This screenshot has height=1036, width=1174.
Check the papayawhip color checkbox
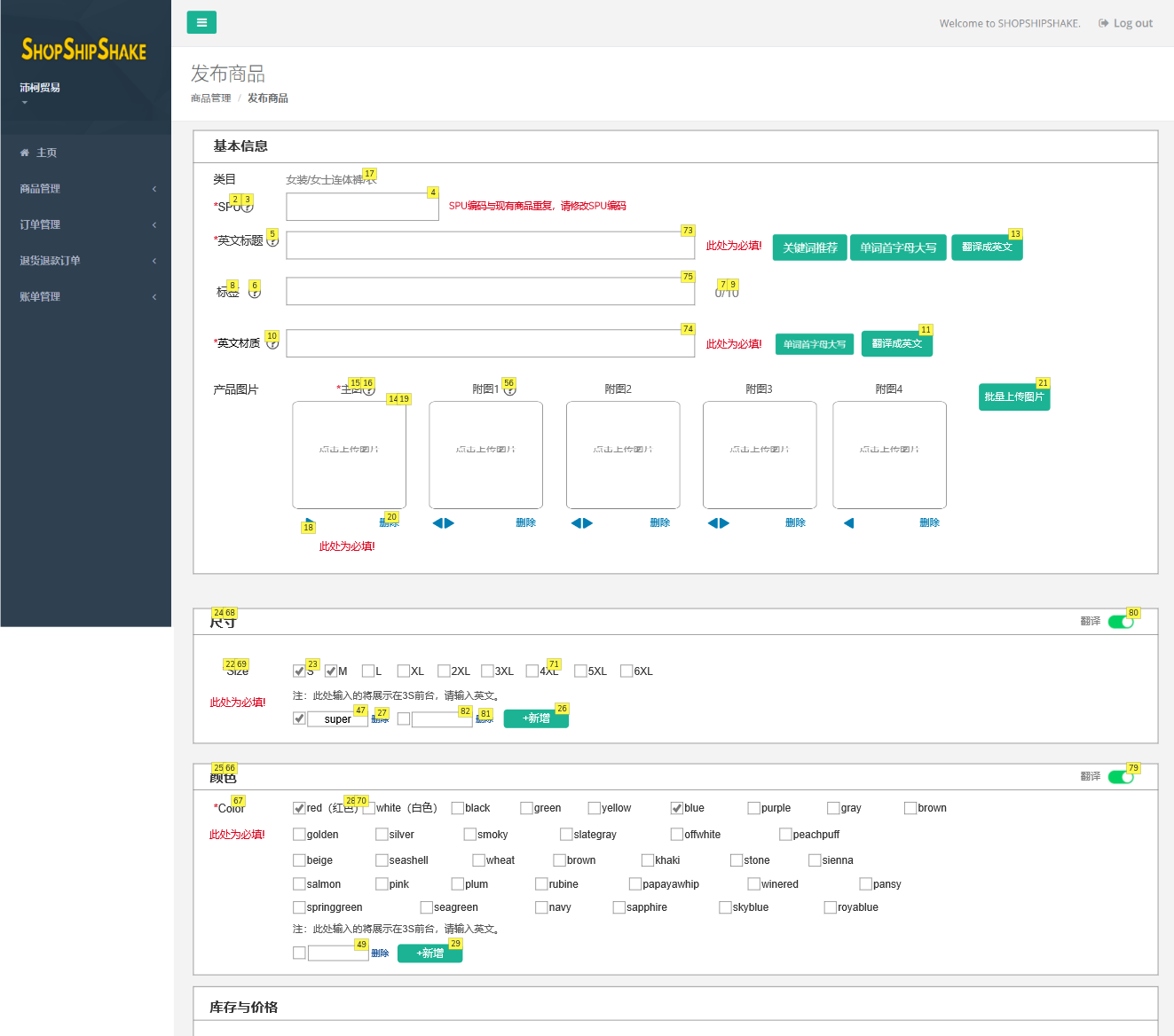(x=635, y=884)
